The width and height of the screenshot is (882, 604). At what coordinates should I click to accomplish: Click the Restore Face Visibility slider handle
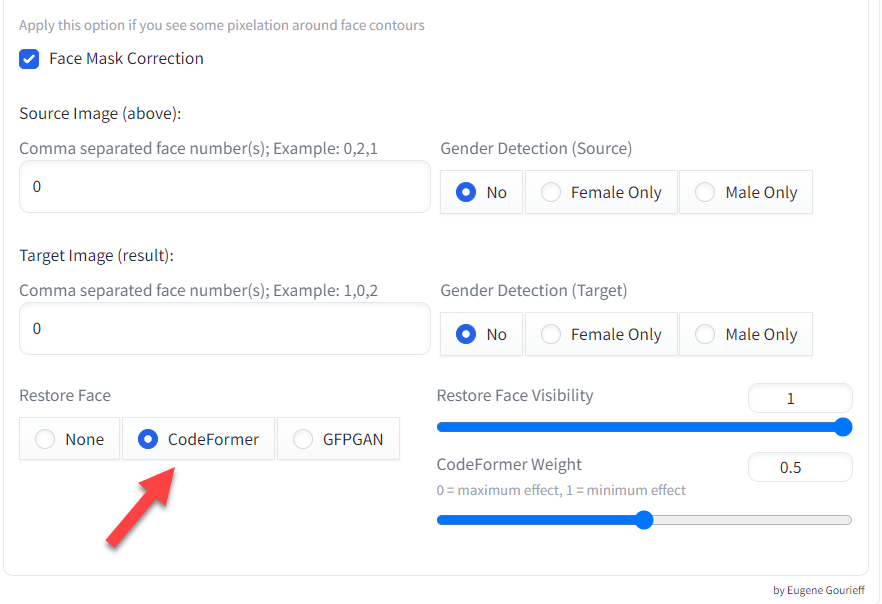coord(843,427)
